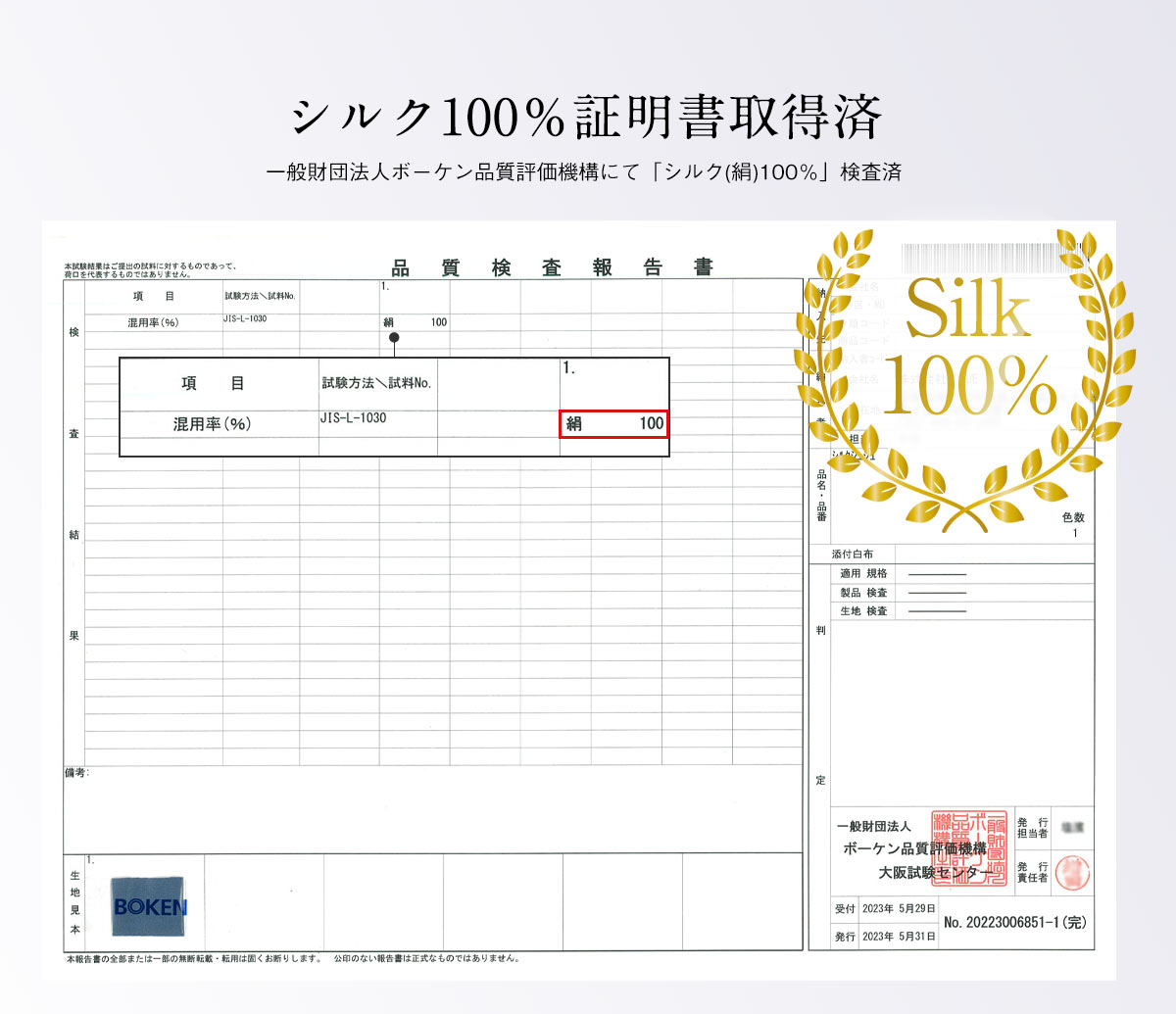Select the subtitle mentioning ボーケン品質評価機構にて

click(x=584, y=173)
